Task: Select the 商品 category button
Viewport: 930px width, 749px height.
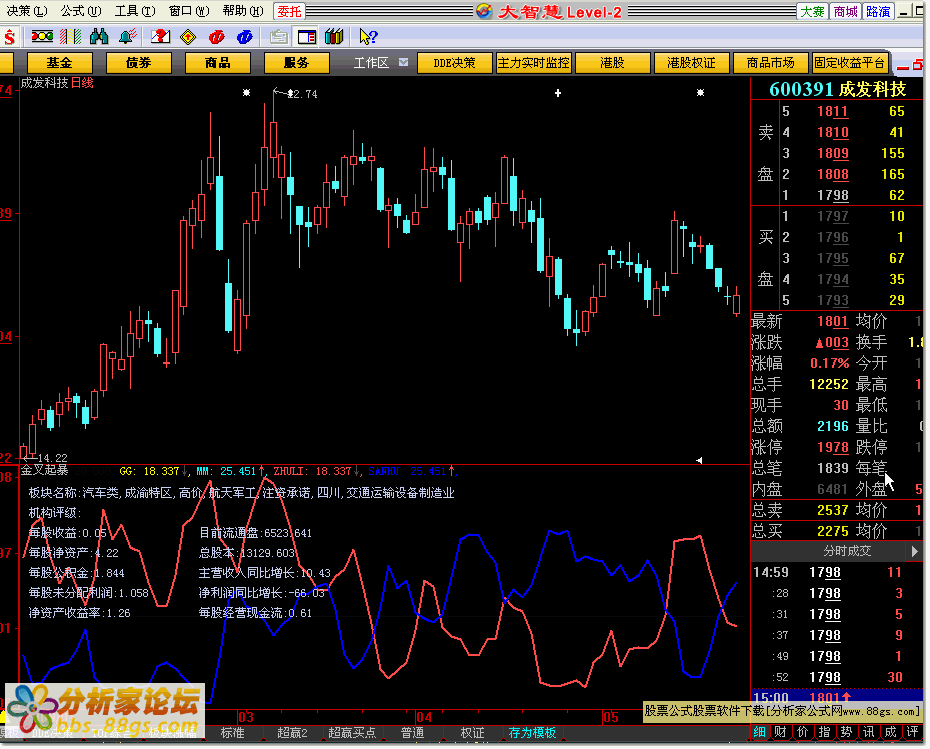Action: (217, 63)
